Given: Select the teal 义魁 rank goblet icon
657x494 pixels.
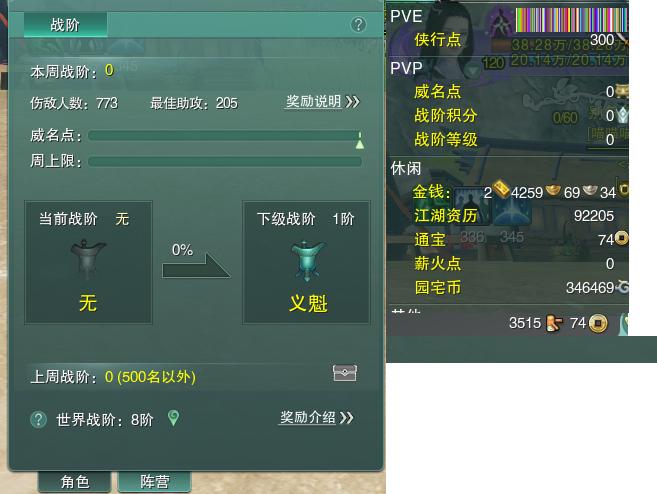Looking at the screenshot, I should tap(308, 261).
